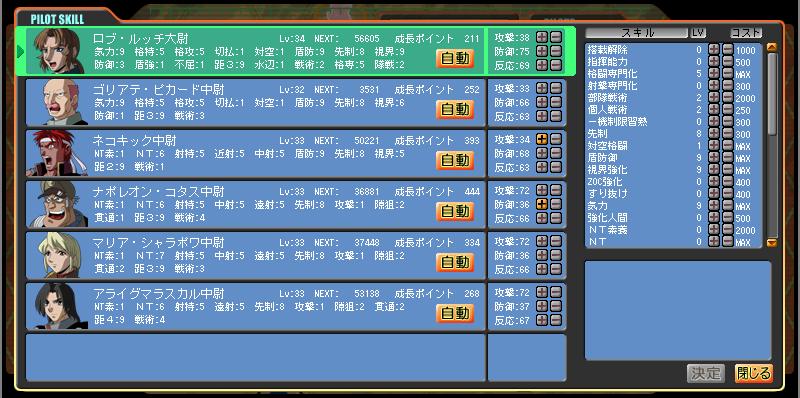The width and height of the screenshot is (800, 398).
Task: Increase 攻撃 stat for ロブ・ルッチ大尉
Action: [x=542, y=37]
